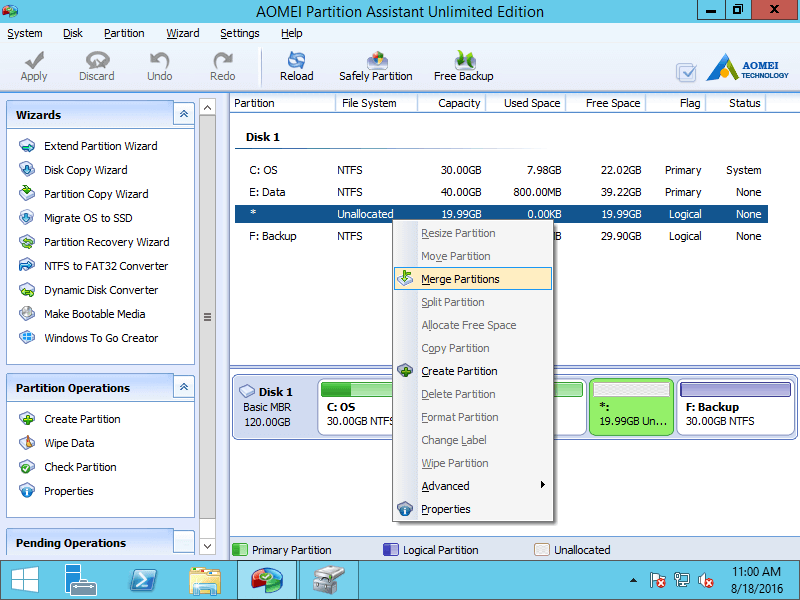Toggle the checkbox icon beside AOMEI logo
Image resolution: width=800 pixels, height=600 pixels.
686,72
